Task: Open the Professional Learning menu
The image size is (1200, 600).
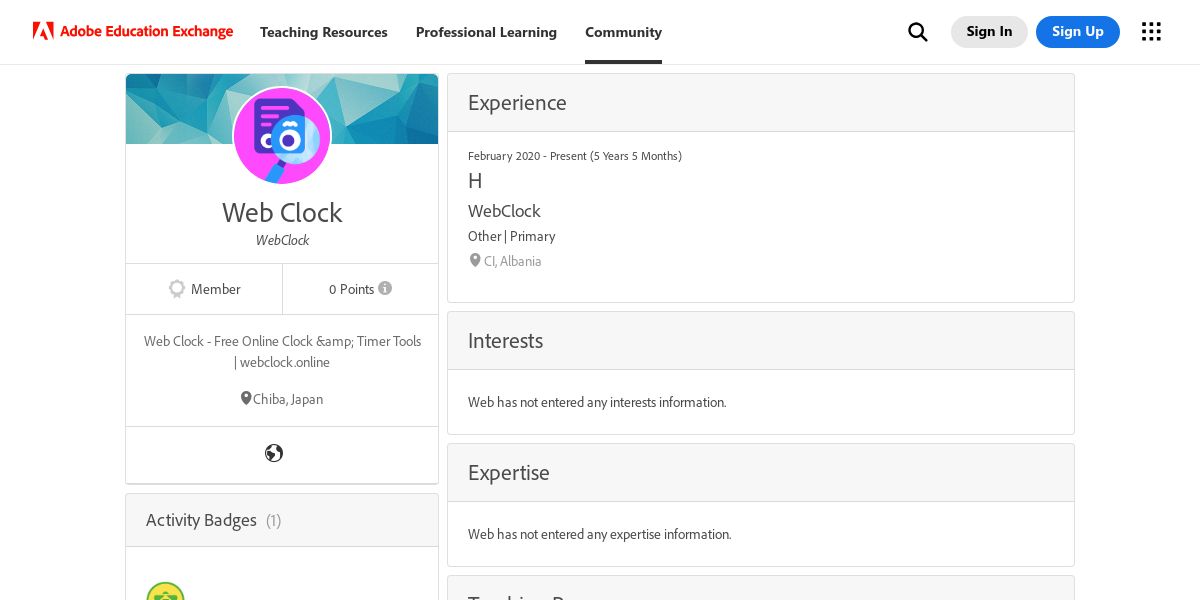Action: [486, 32]
